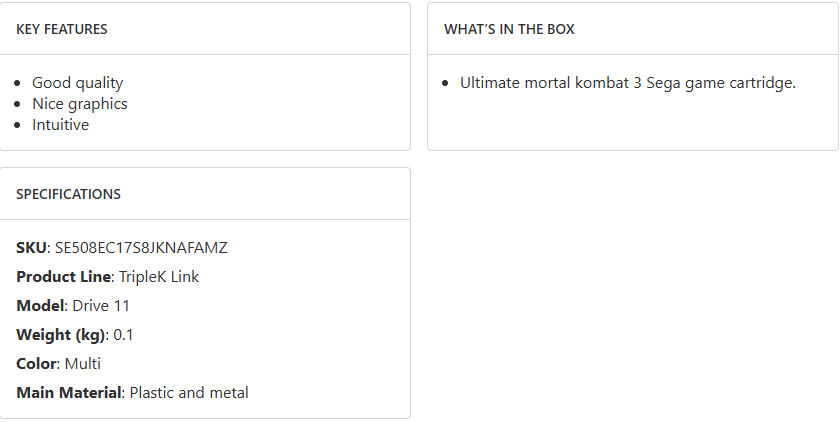Click the 'Main Material' label
This screenshot has height=422, width=840.
coord(68,393)
